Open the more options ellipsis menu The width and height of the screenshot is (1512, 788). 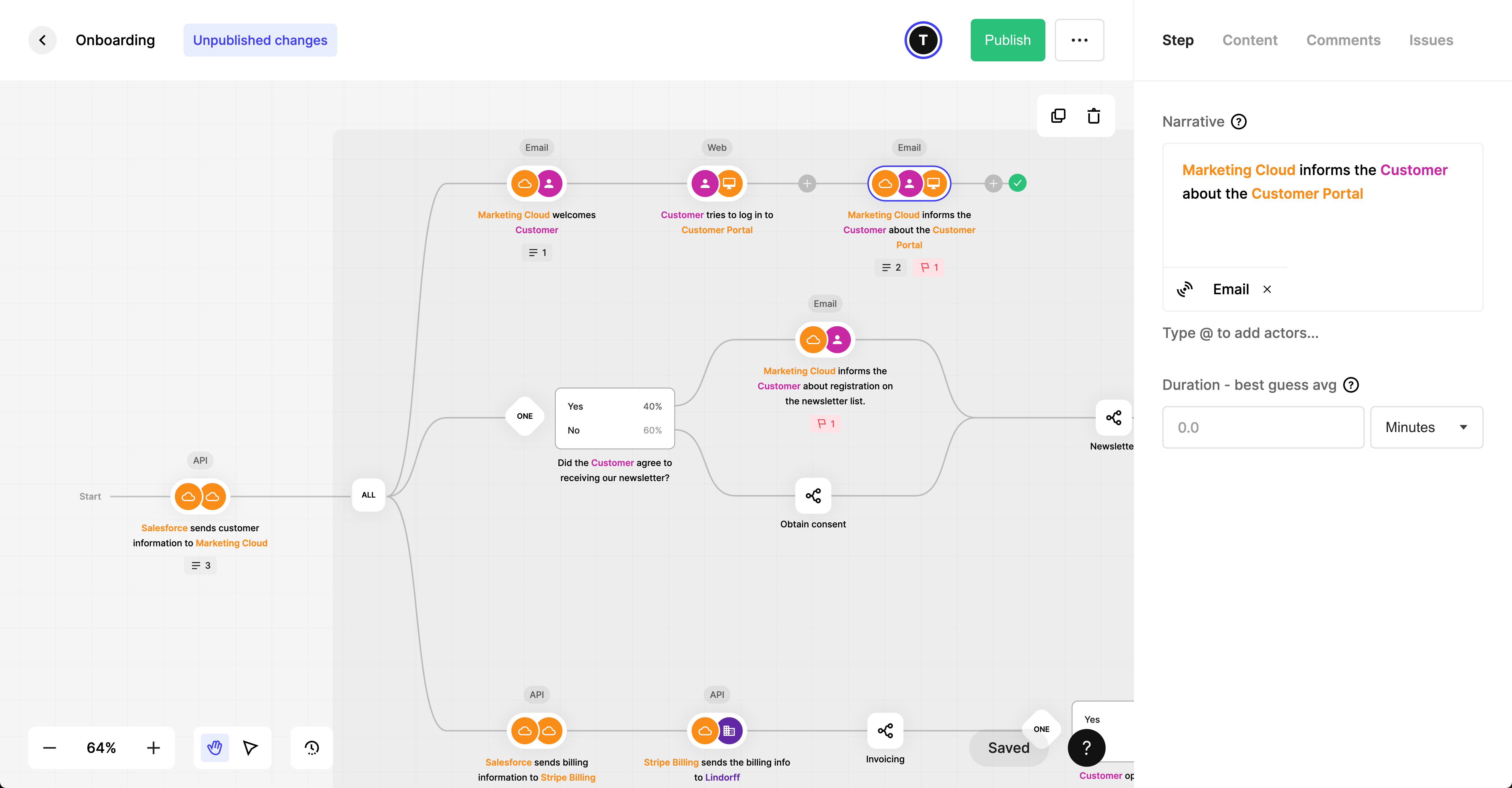[1079, 40]
